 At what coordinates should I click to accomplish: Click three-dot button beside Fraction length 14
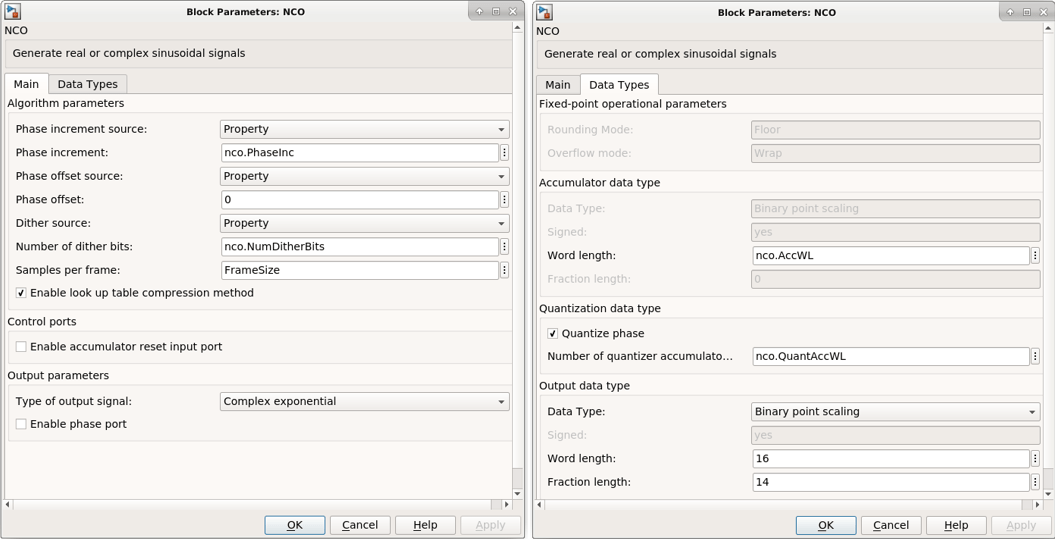tap(1035, 482)
